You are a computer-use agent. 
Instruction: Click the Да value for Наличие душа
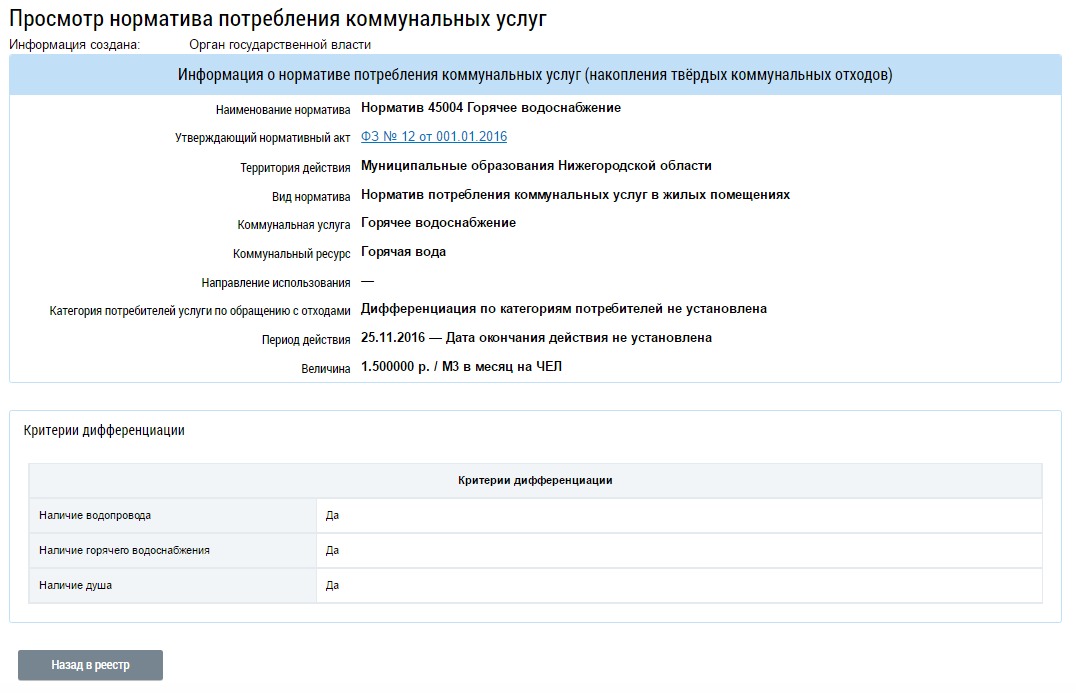pos(332,585)
